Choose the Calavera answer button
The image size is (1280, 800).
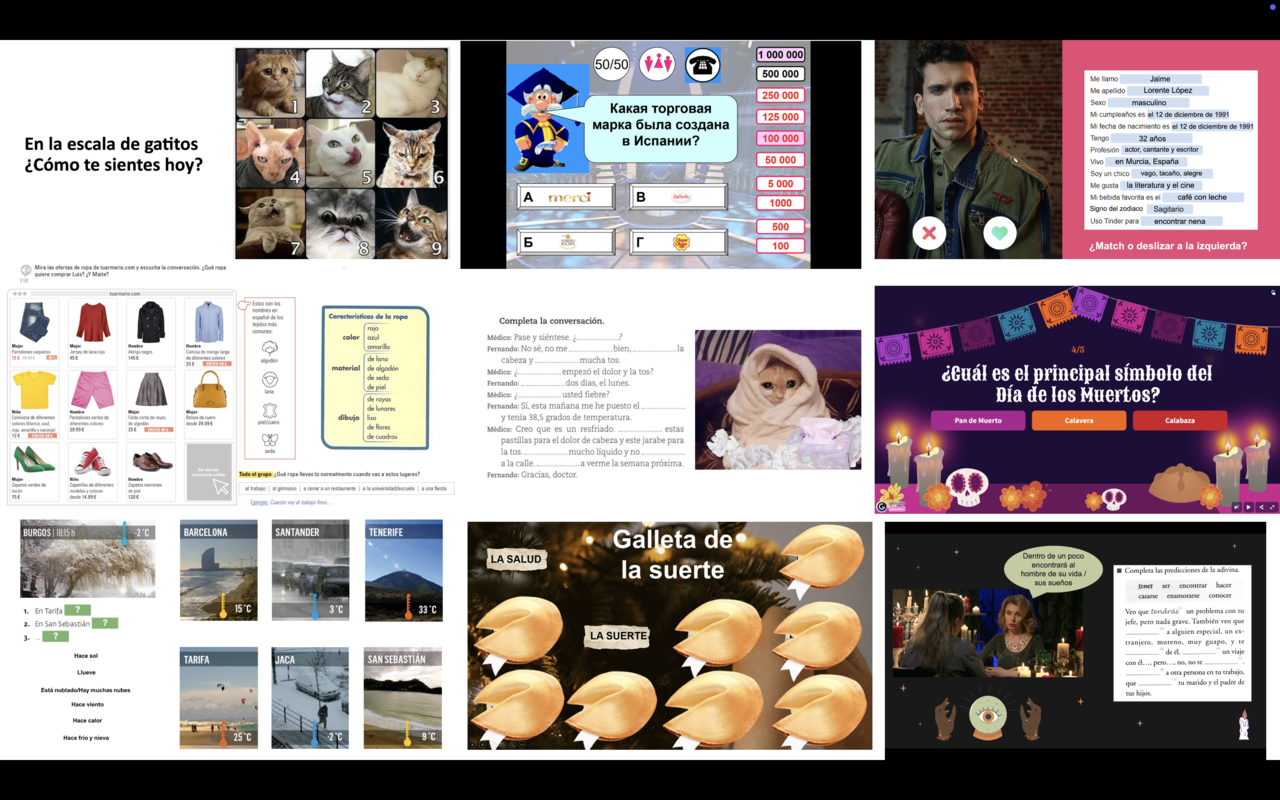click(x=1078, y=421)
